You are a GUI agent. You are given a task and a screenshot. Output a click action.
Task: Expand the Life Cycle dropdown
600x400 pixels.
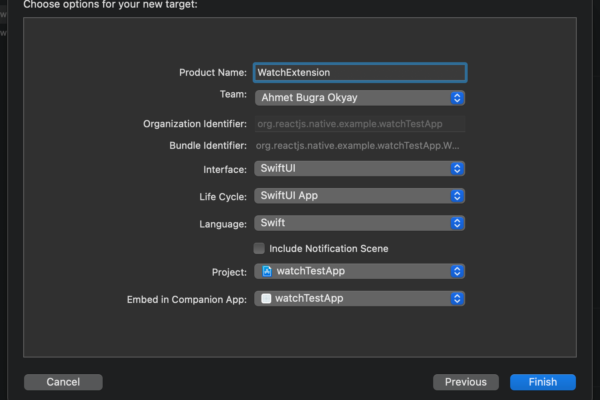350,196
